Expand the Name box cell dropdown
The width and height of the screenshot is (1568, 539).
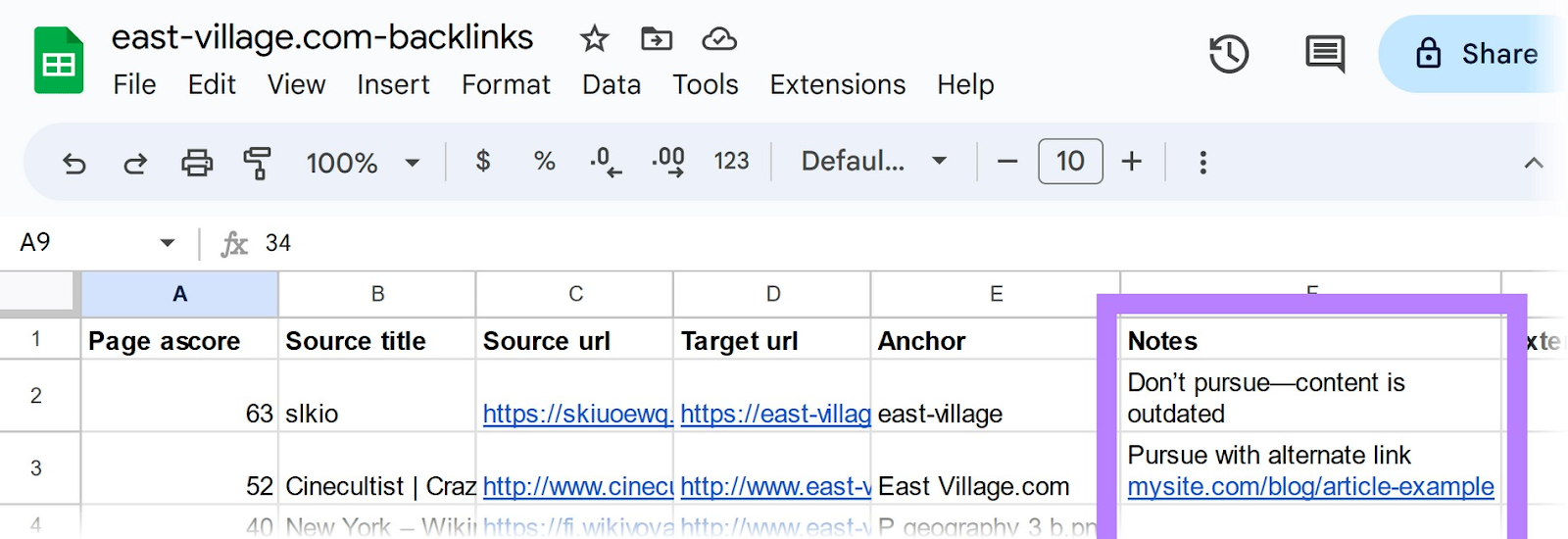168,243
